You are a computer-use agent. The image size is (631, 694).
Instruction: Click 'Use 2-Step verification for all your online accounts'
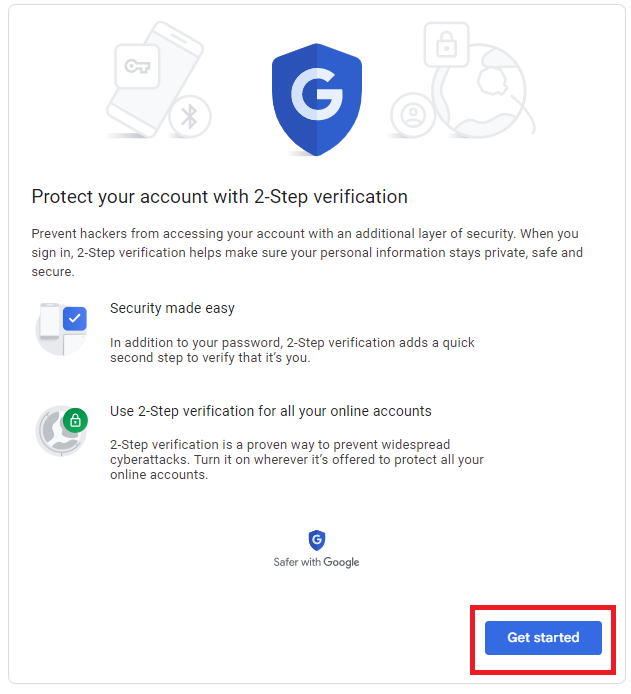point(270,411)
